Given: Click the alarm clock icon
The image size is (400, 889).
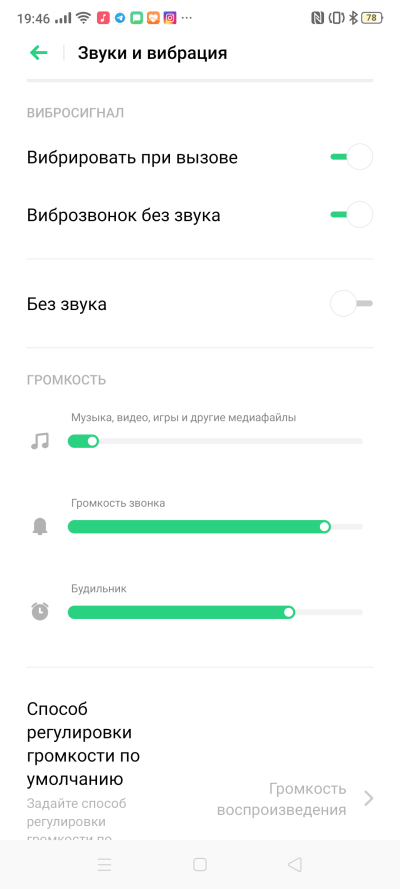Looking at the screenshot, I should click(x=40, y=612).
